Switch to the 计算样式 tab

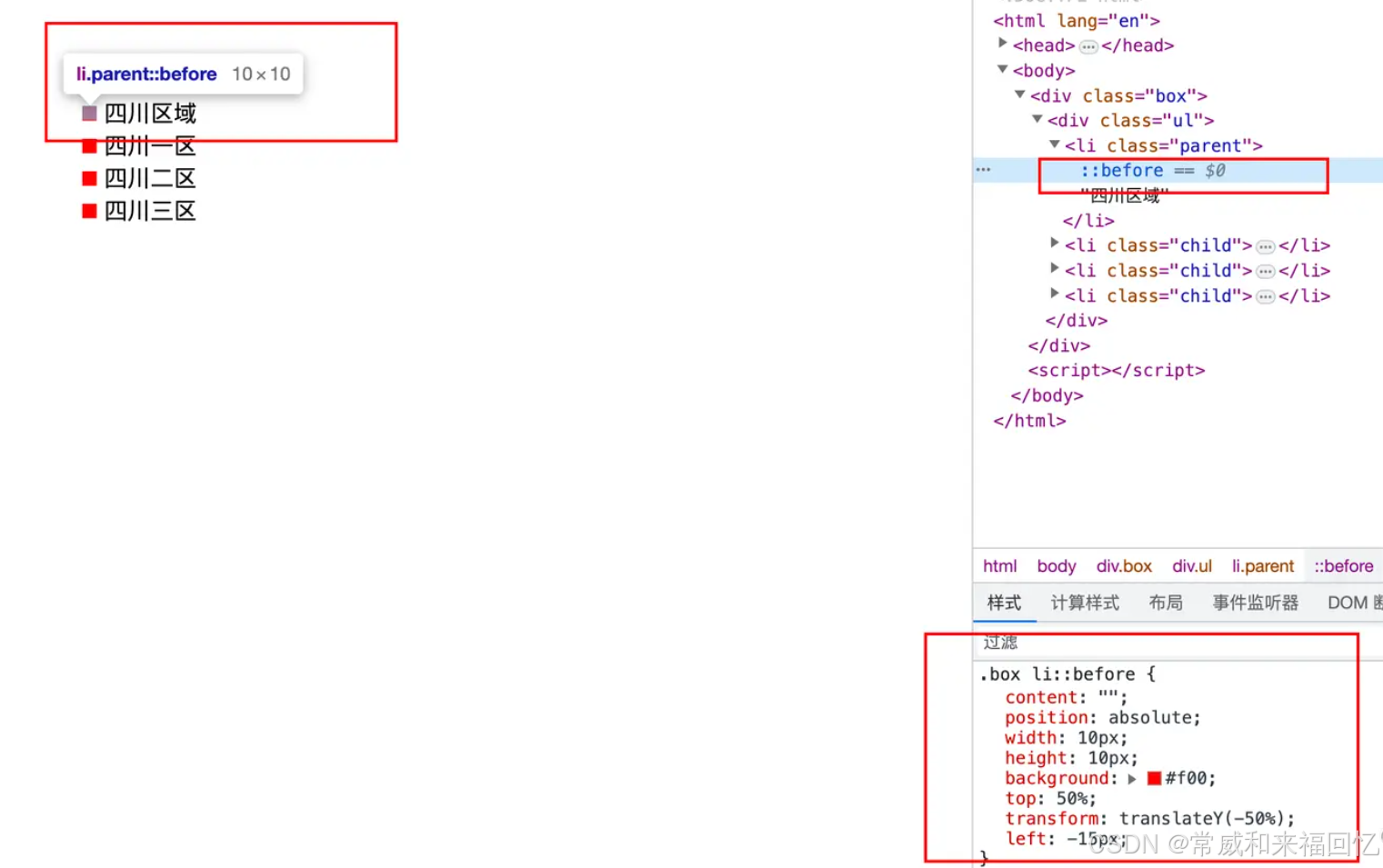pos(1085,603)
